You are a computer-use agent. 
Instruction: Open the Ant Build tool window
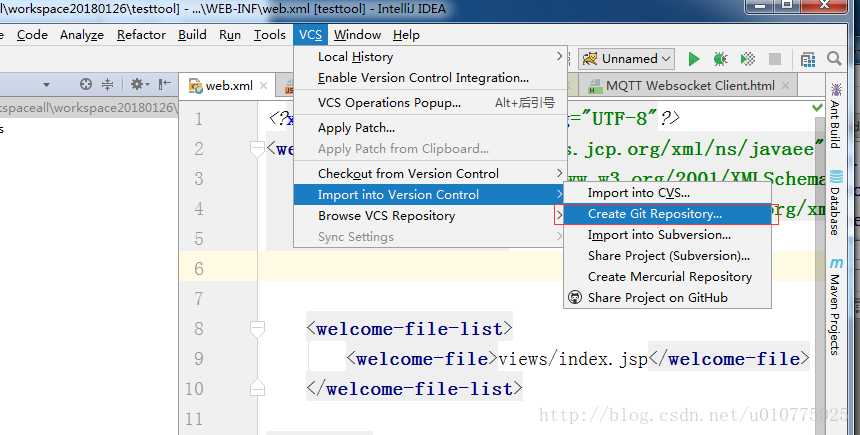coord(835,116)
